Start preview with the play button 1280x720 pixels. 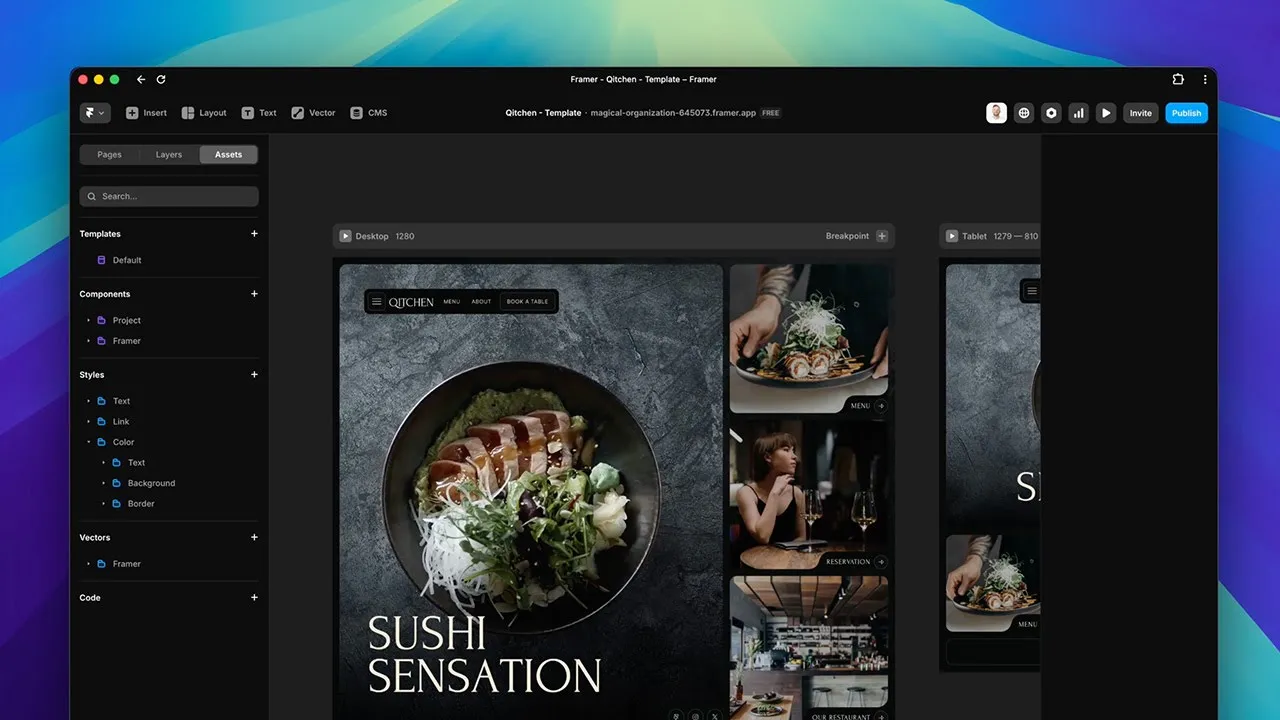[x=1106, y=113]
